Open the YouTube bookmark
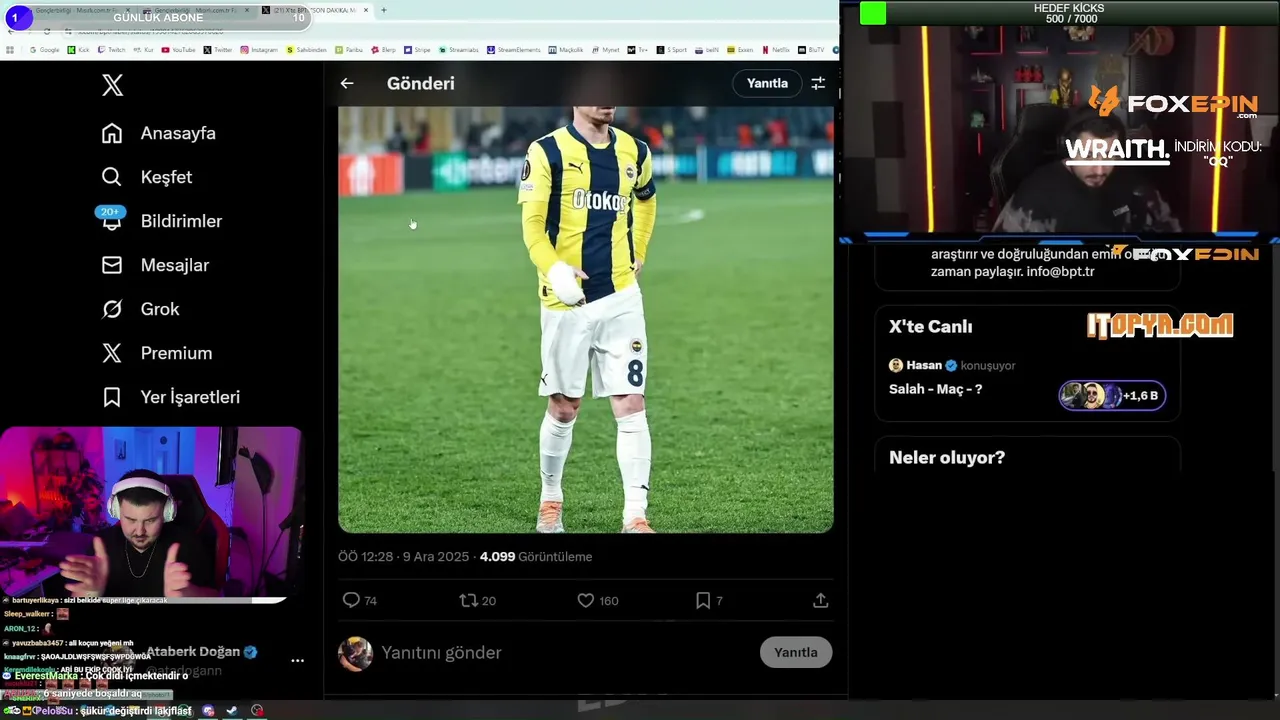Viewport: 1280px width, 720px height. (x=178, y=49)
